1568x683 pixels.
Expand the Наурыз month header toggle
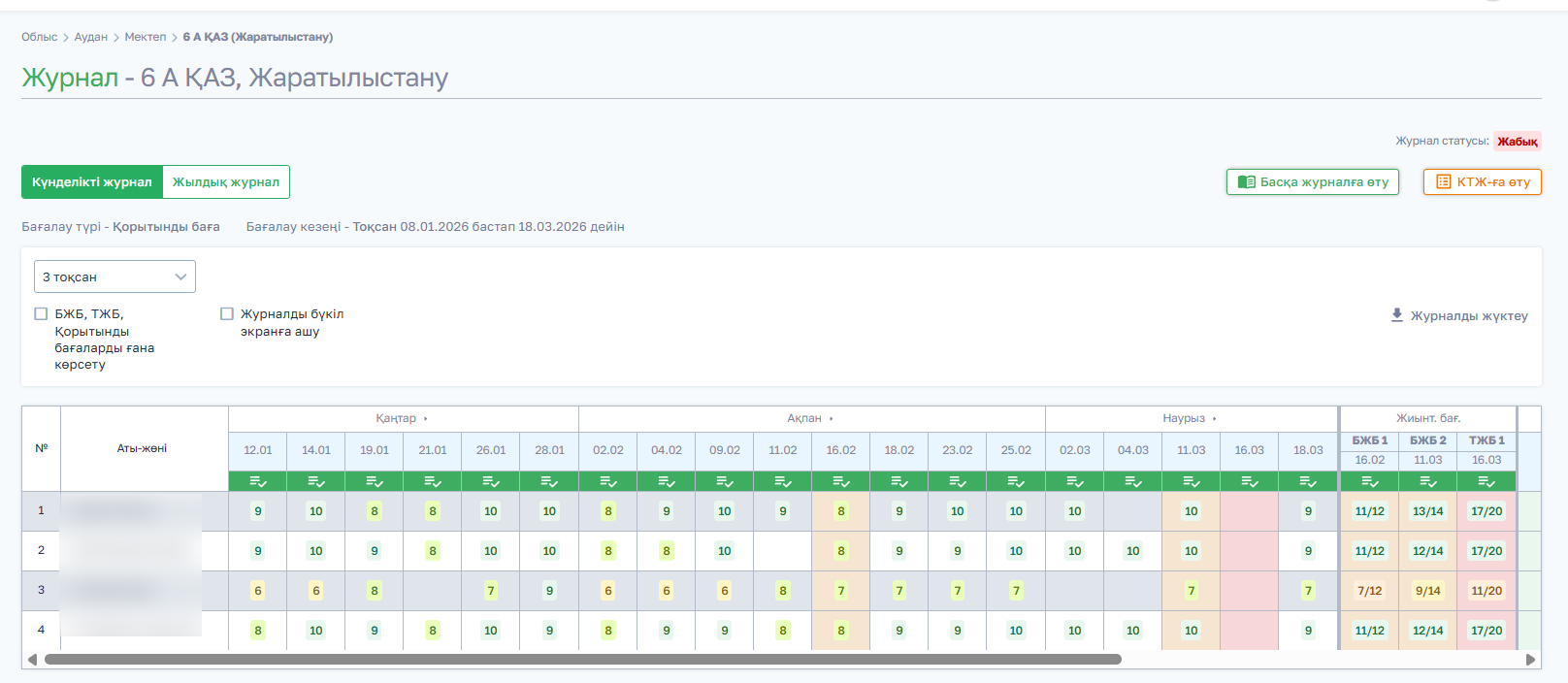pos(1214,418)
